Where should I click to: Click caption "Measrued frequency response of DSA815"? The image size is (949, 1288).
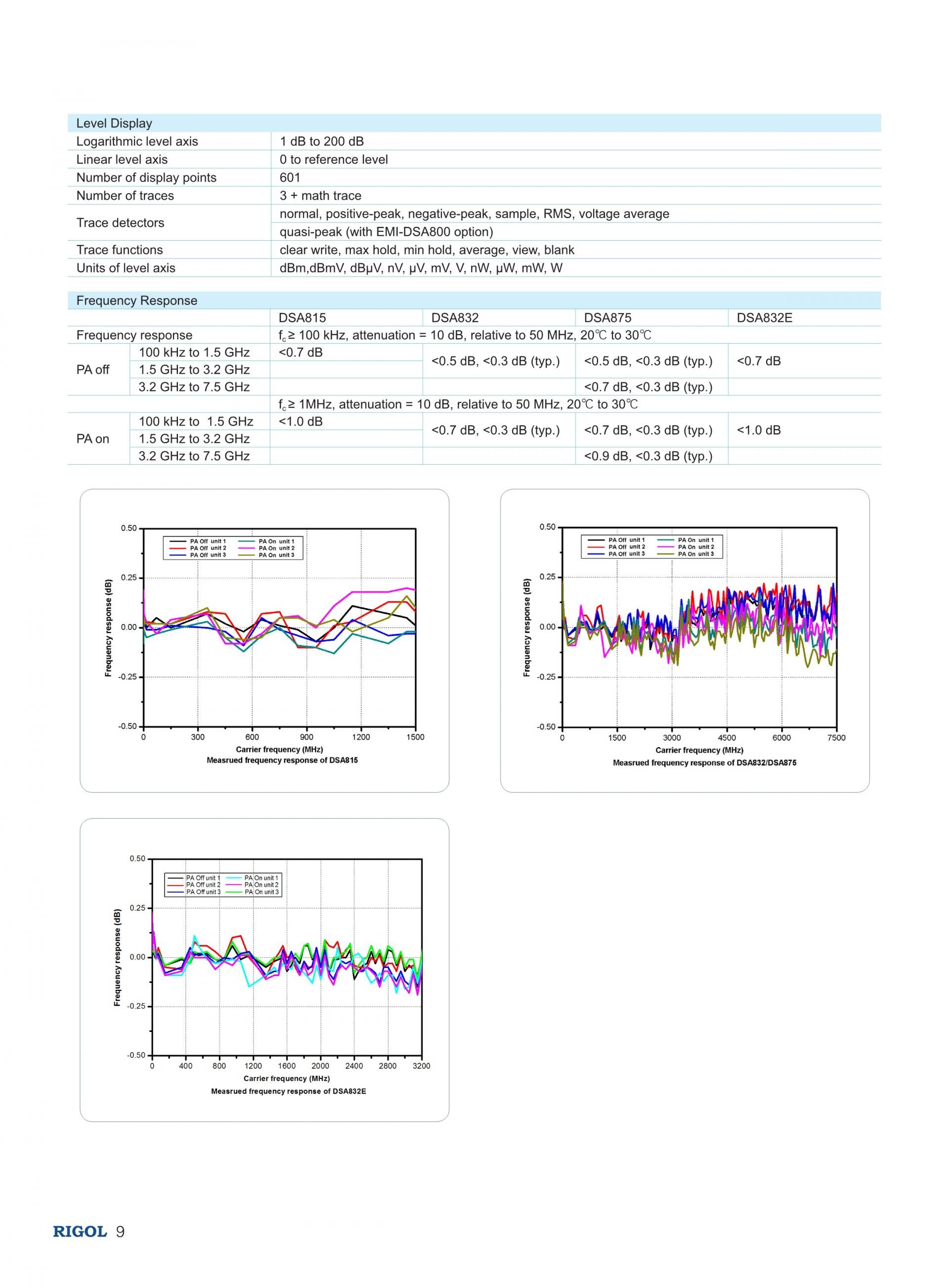point(282,760)
